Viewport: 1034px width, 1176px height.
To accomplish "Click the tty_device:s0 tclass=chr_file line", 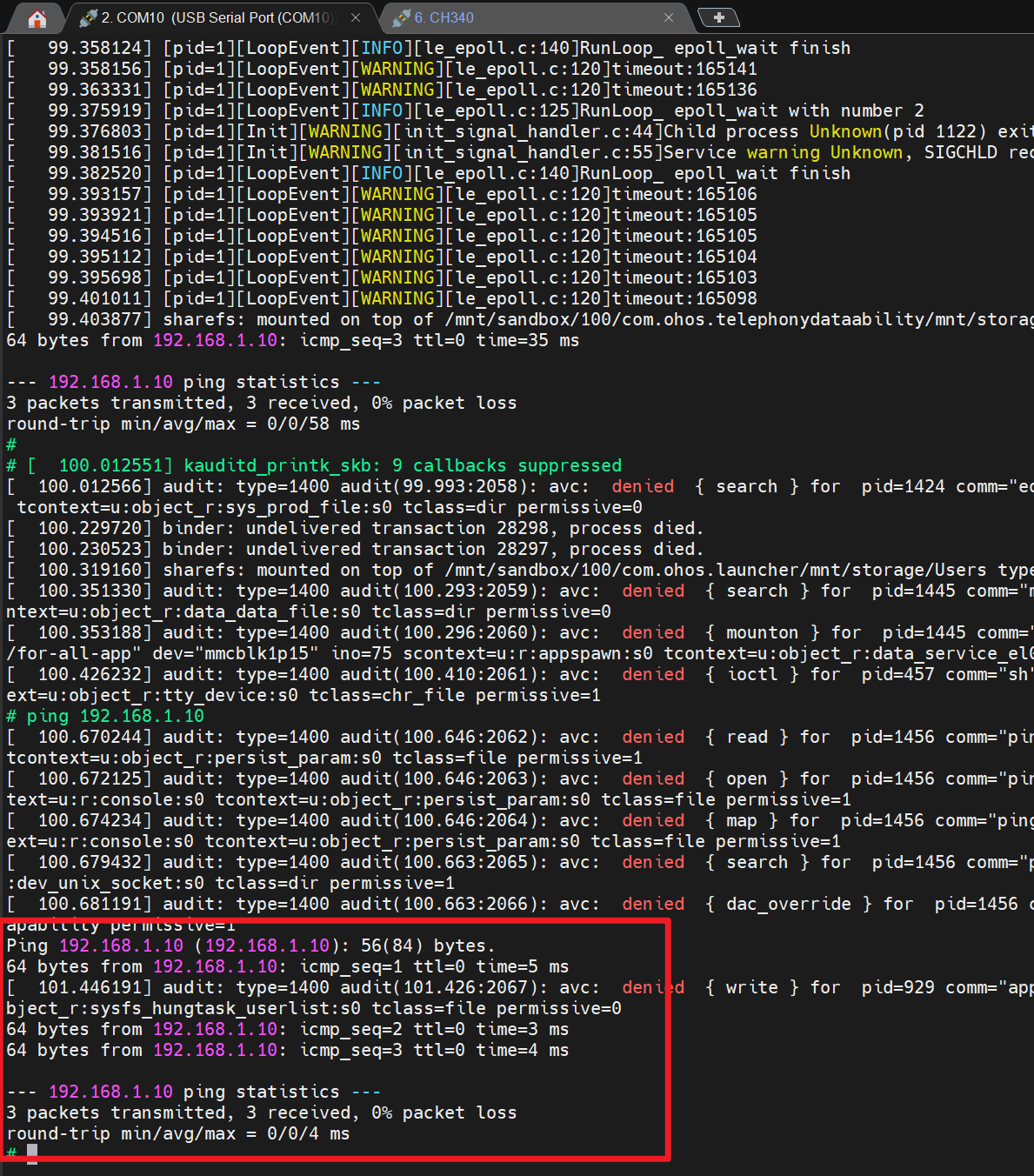I will [304, 695].
